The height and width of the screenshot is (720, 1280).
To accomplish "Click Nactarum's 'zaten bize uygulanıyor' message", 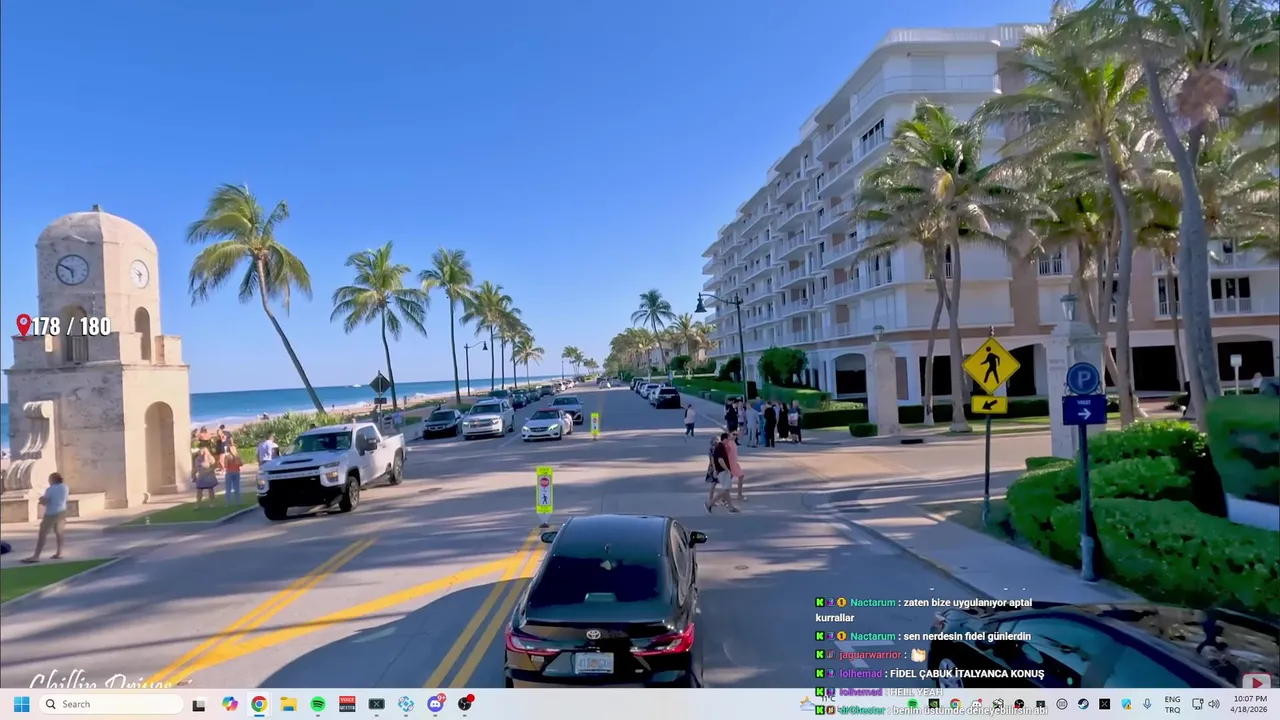I will coord(923,610).
